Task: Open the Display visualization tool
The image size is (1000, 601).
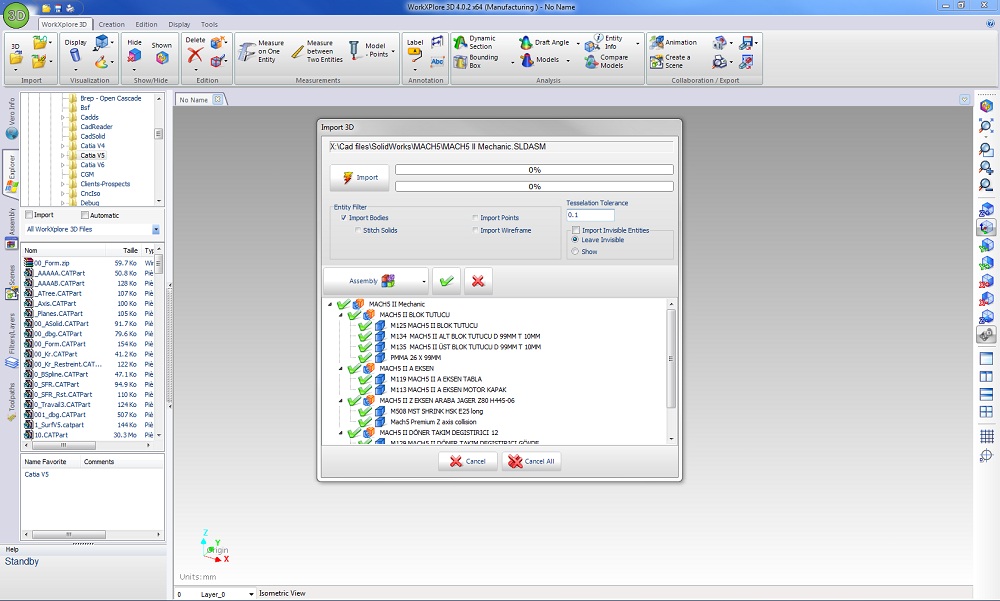Action: (75, 52)
